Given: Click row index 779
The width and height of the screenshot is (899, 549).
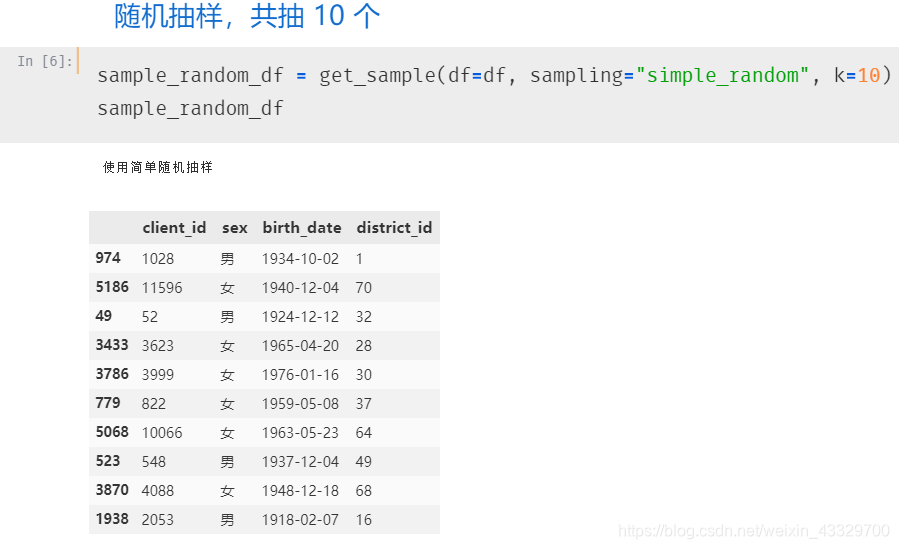Looking at the screenshot, I should (x=108, y=403).
